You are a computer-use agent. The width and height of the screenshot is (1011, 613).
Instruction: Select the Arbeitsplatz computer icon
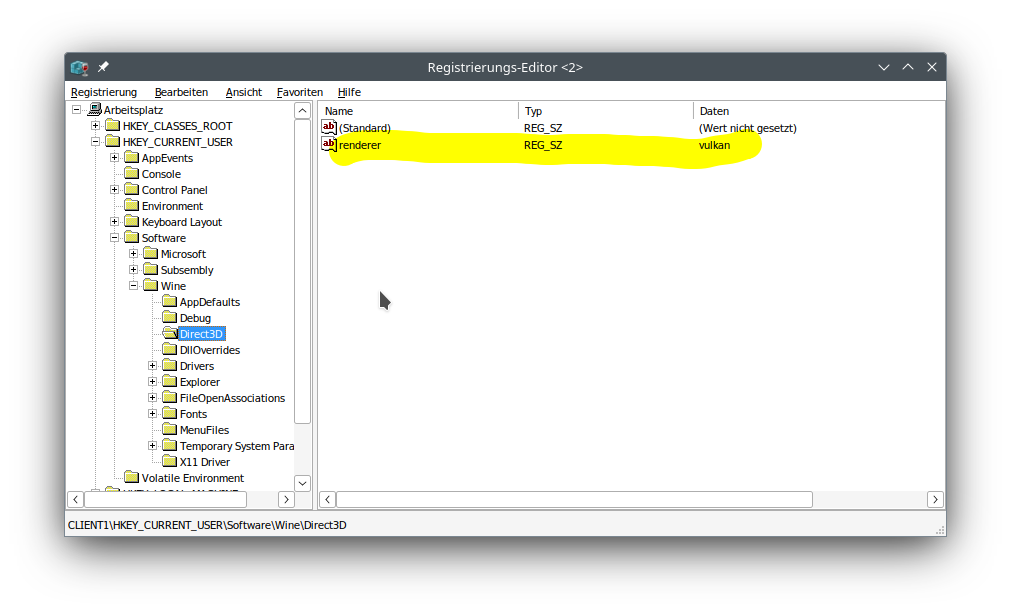point(94,110)
